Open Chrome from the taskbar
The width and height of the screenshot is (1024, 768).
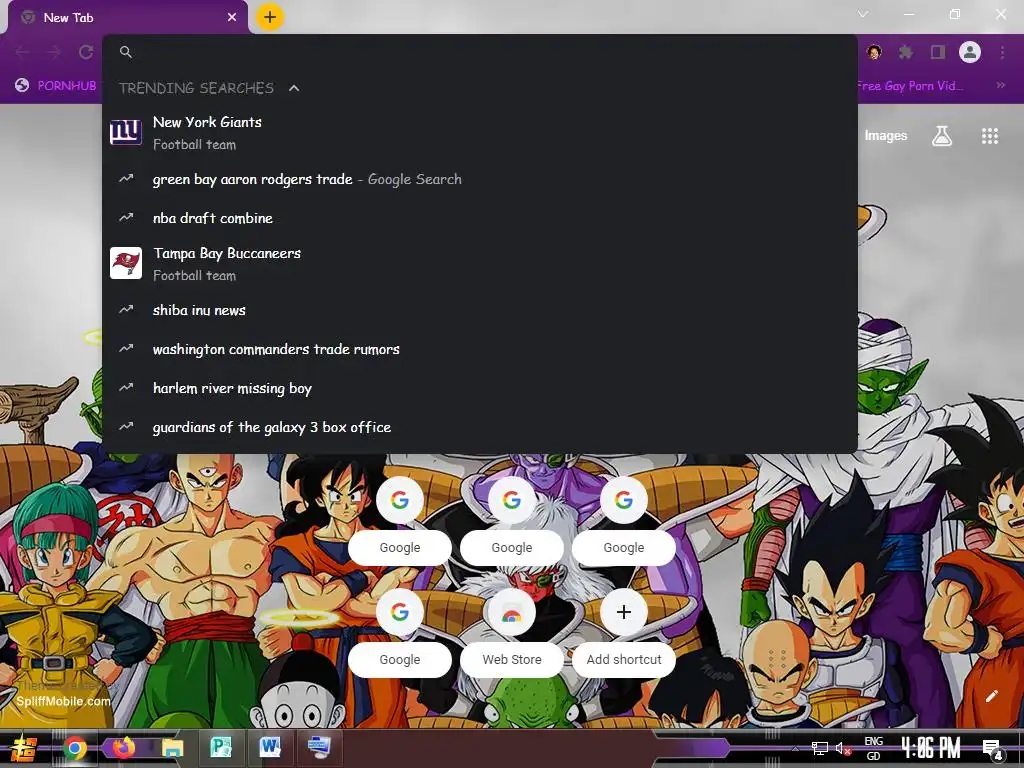(x=75, y=748)
